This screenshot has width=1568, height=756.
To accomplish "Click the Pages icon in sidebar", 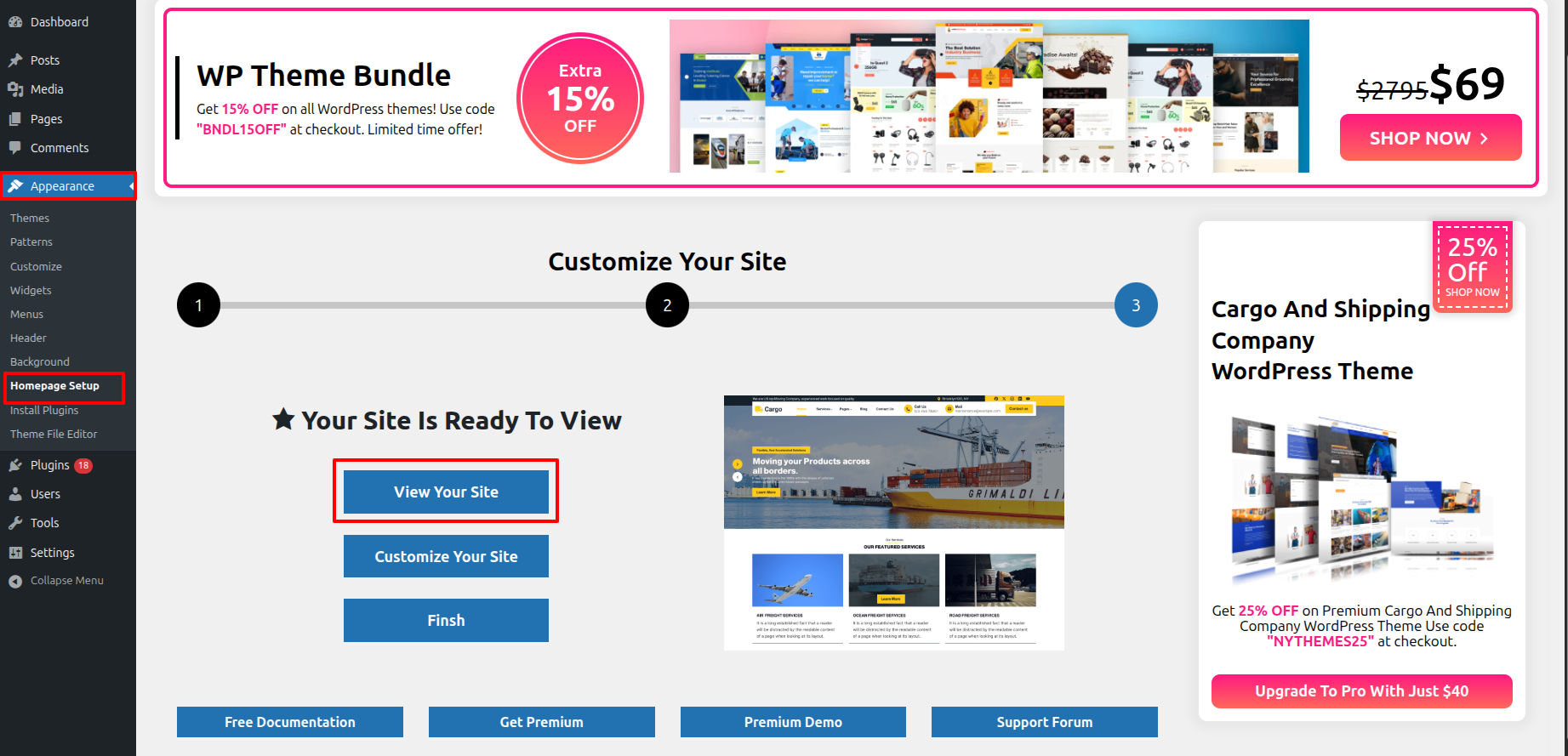I will (15, 119).
